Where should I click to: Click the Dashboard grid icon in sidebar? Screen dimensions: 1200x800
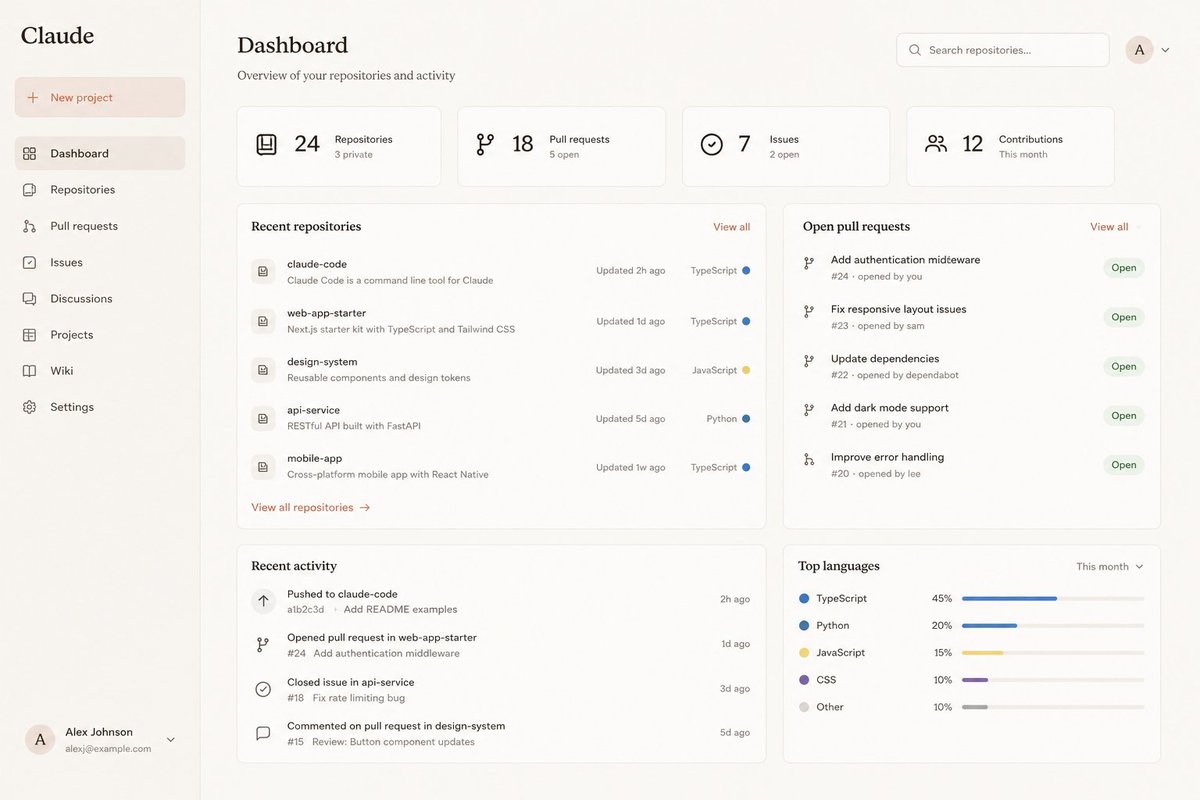click(x=29, y=154)
